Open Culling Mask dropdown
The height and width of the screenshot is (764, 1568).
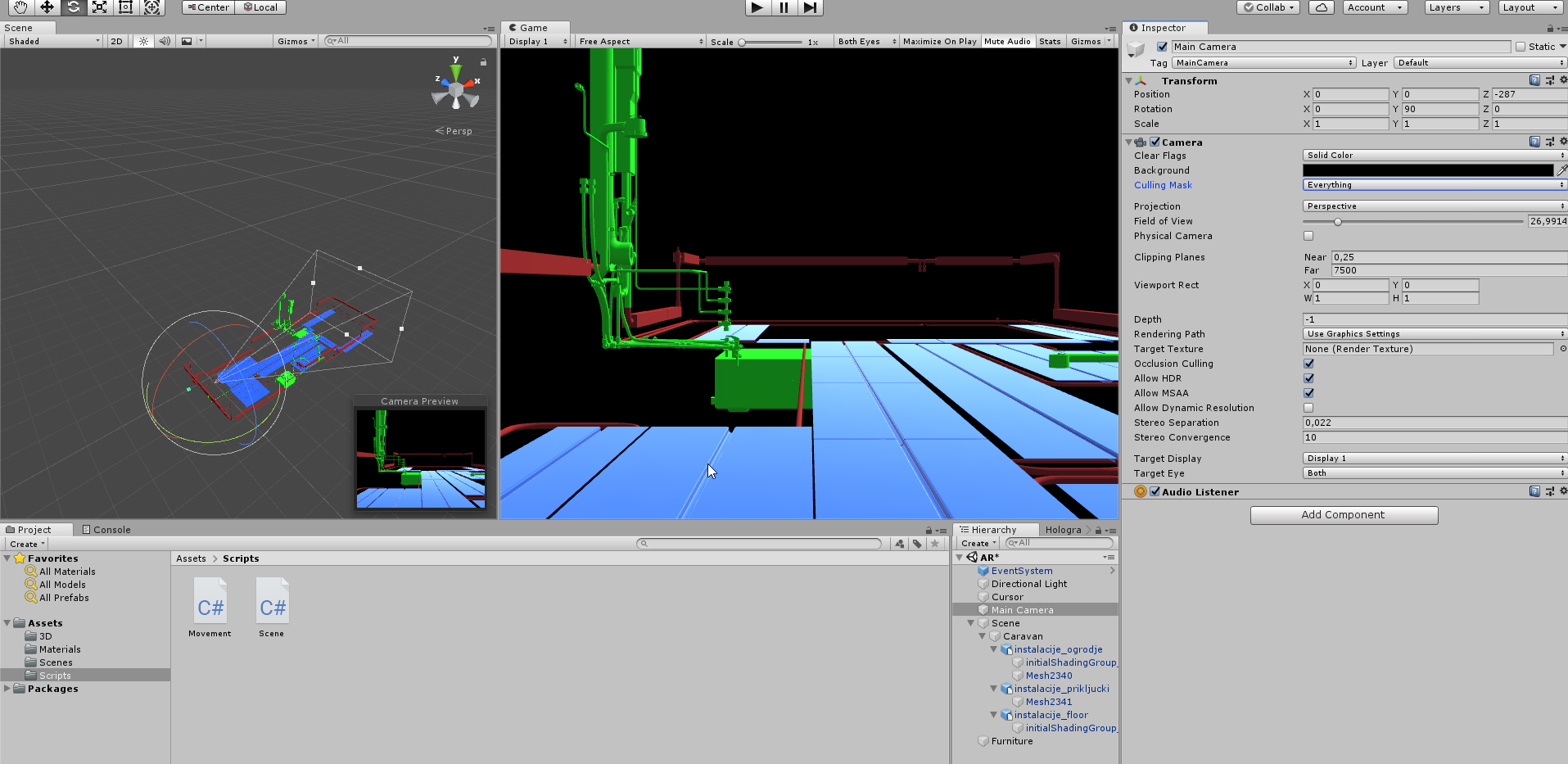click(1435, 184)
